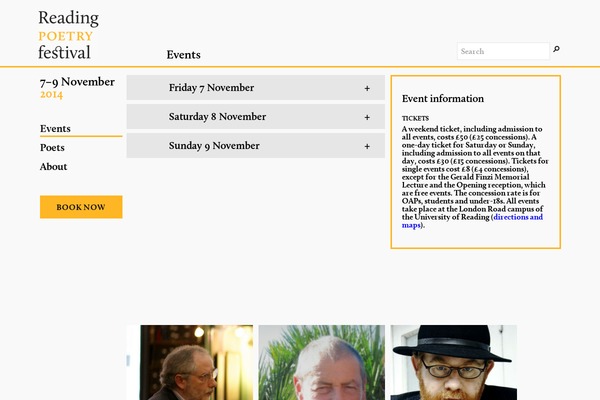Image resolution: width=600 pixels, height=400 pixels.
Task: Expand the Sunday 9 November section
Action: pyautogui.click(x=256, y=146)
